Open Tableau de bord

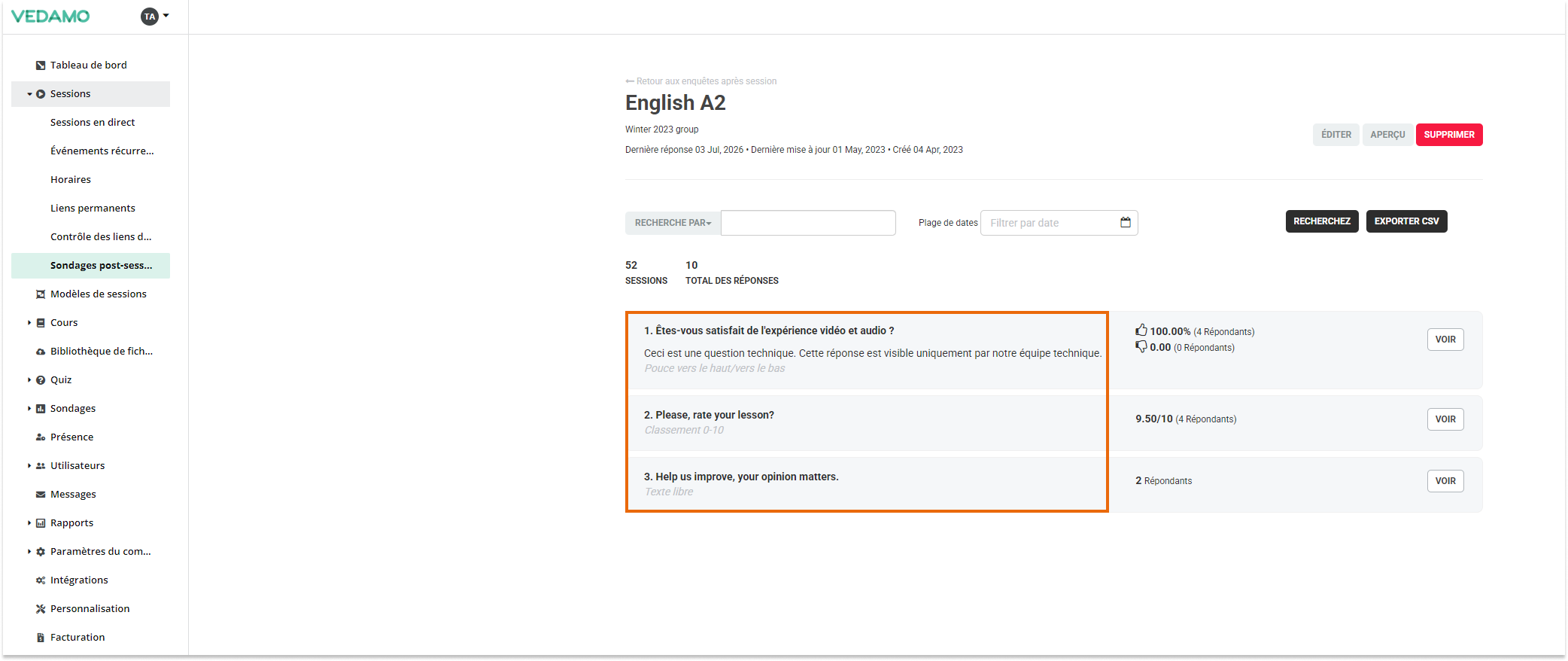[89, 65]
